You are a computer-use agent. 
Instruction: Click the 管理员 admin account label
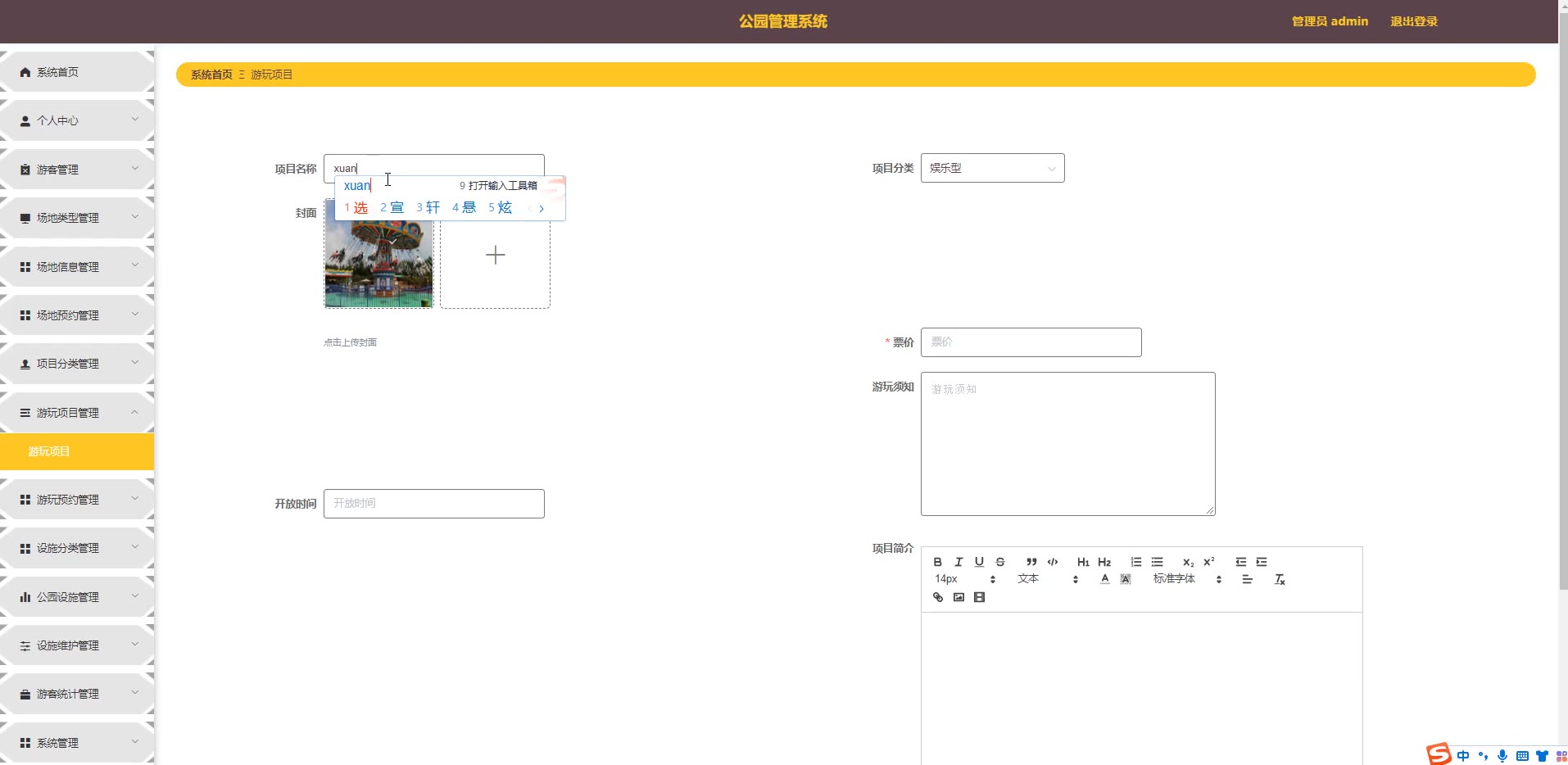point(1330,21)
